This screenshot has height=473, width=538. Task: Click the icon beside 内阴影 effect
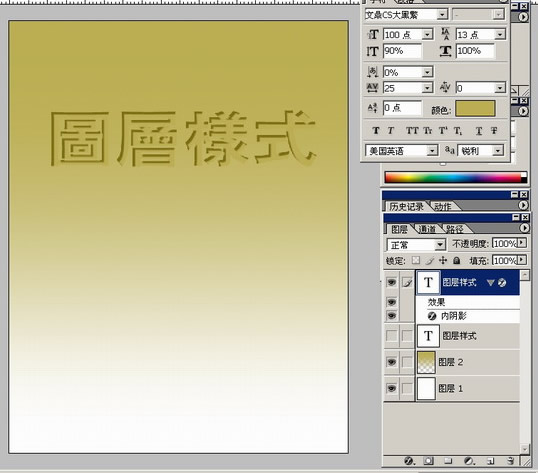(x=432, y=316)
